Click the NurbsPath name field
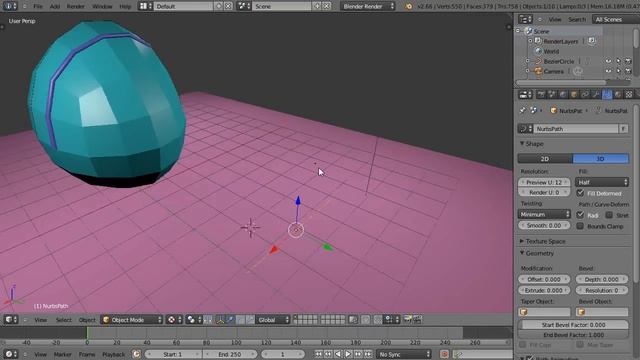Screen dimensions: 640x360 (x=576, y=129)
